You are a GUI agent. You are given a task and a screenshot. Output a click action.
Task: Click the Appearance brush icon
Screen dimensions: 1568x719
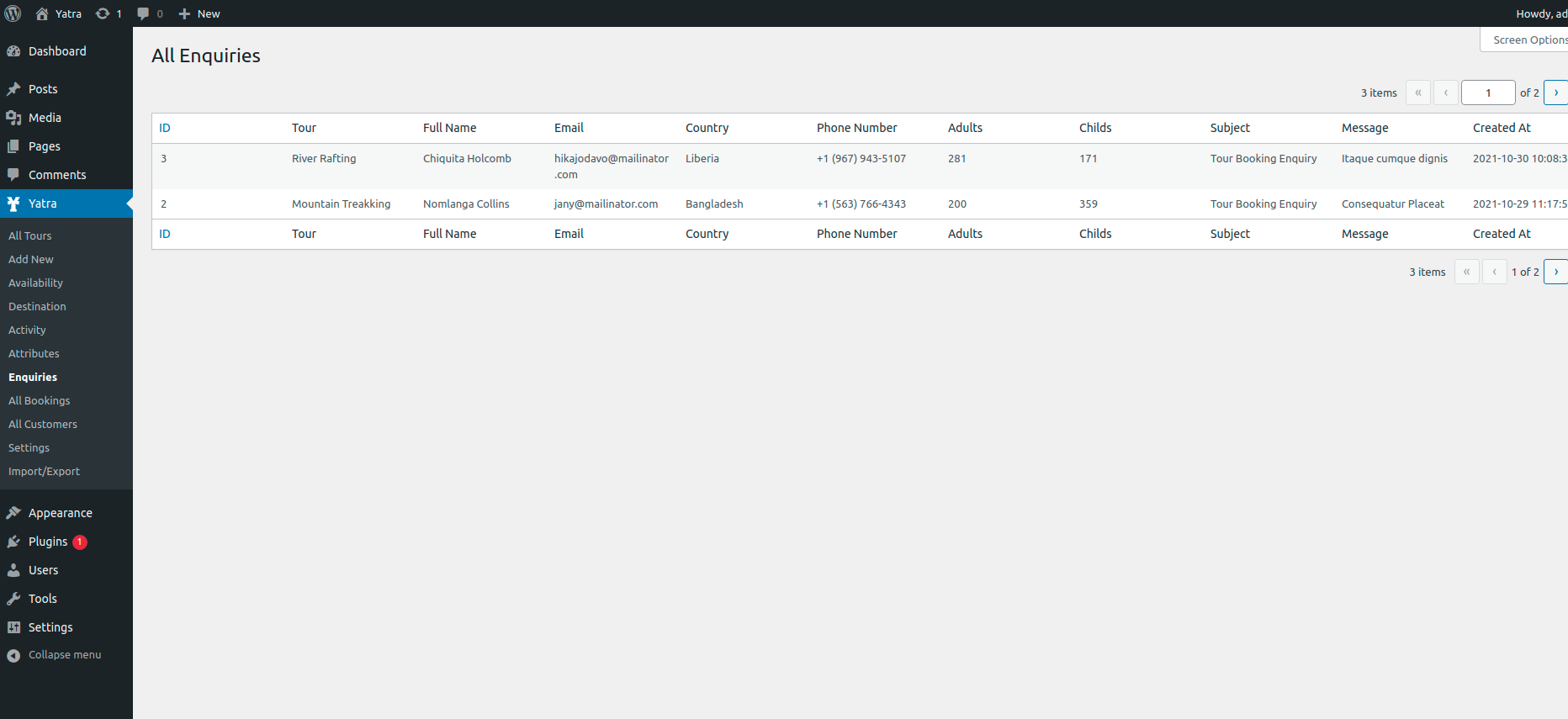coord(13,513)
